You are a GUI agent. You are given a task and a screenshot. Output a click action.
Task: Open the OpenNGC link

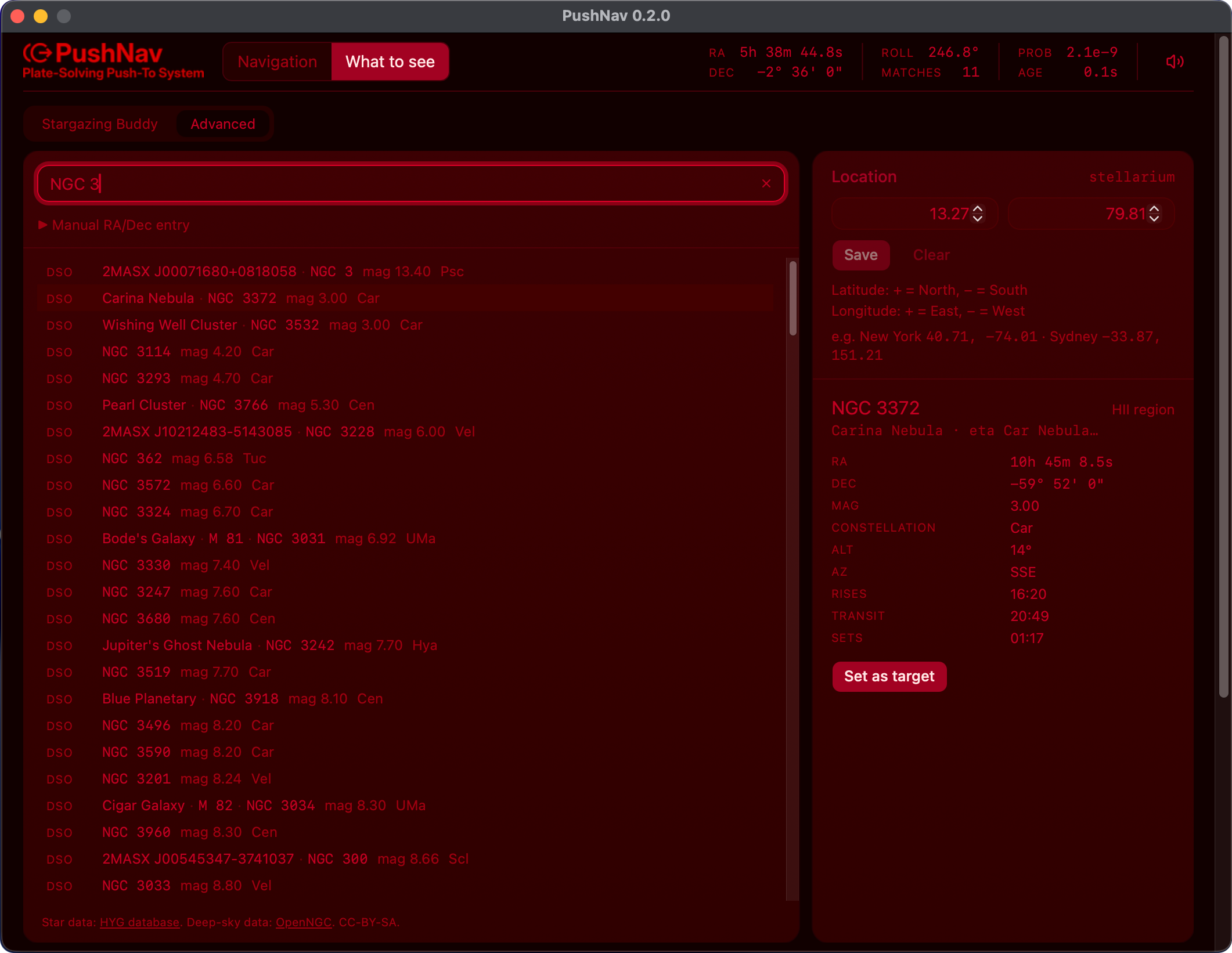(x=303, y=922)
